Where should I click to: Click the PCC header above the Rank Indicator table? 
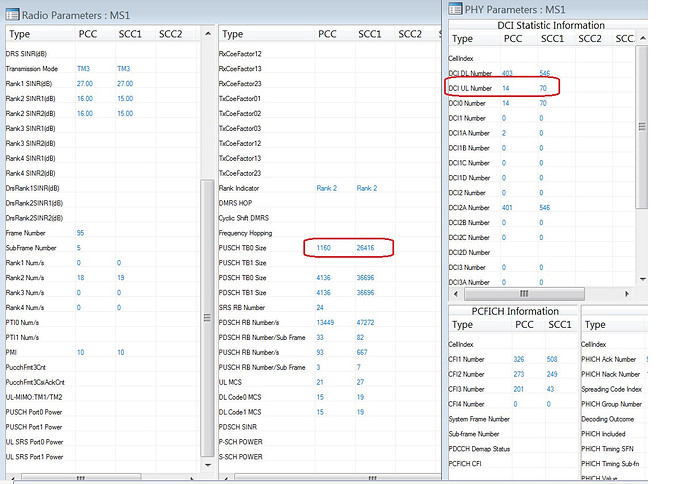tap(327, 34)
